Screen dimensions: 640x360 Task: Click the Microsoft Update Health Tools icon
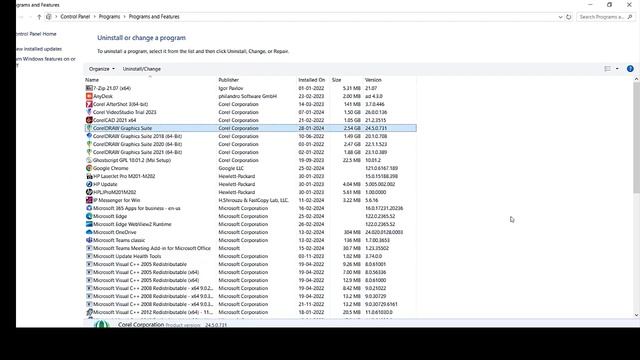(x=89, y=256)
